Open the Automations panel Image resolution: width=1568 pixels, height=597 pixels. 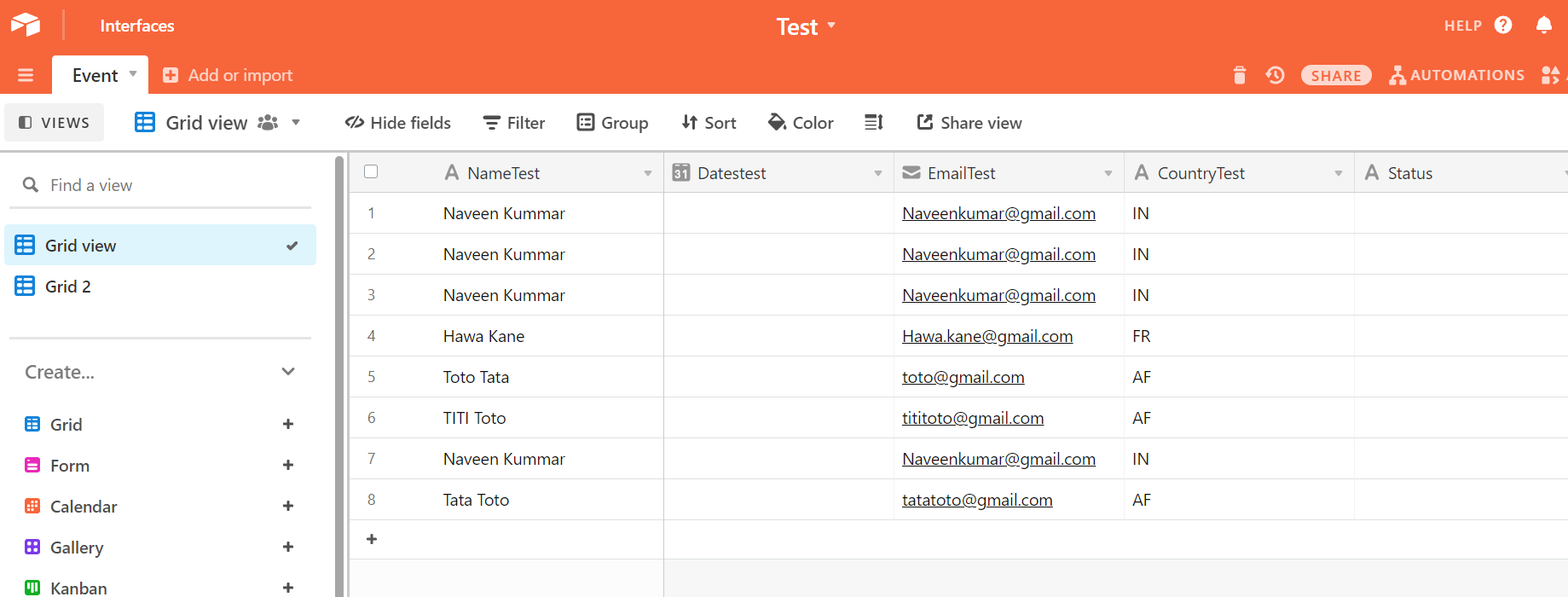pos(1456,75)
